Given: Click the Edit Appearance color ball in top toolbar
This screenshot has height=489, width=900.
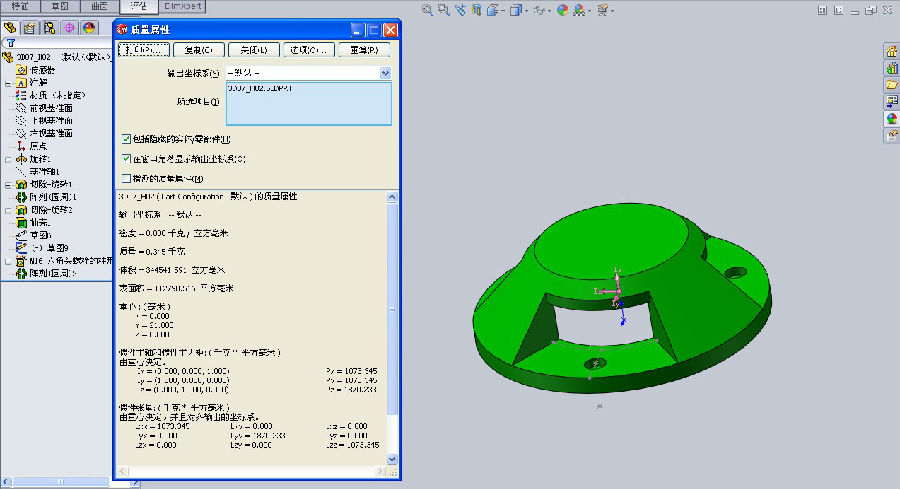Looking at the screenshot, I should pos(563,10).
